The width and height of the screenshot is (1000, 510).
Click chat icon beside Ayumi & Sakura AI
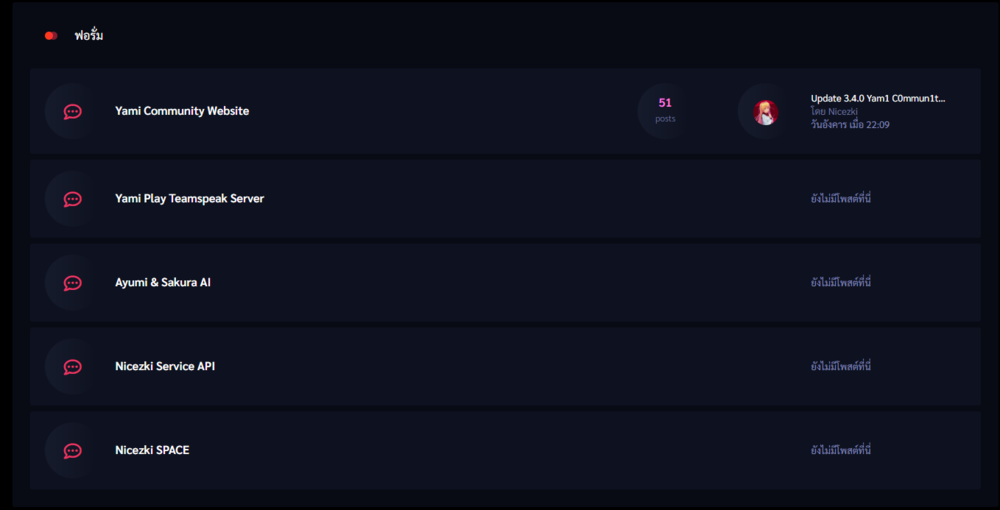(72, 283)
